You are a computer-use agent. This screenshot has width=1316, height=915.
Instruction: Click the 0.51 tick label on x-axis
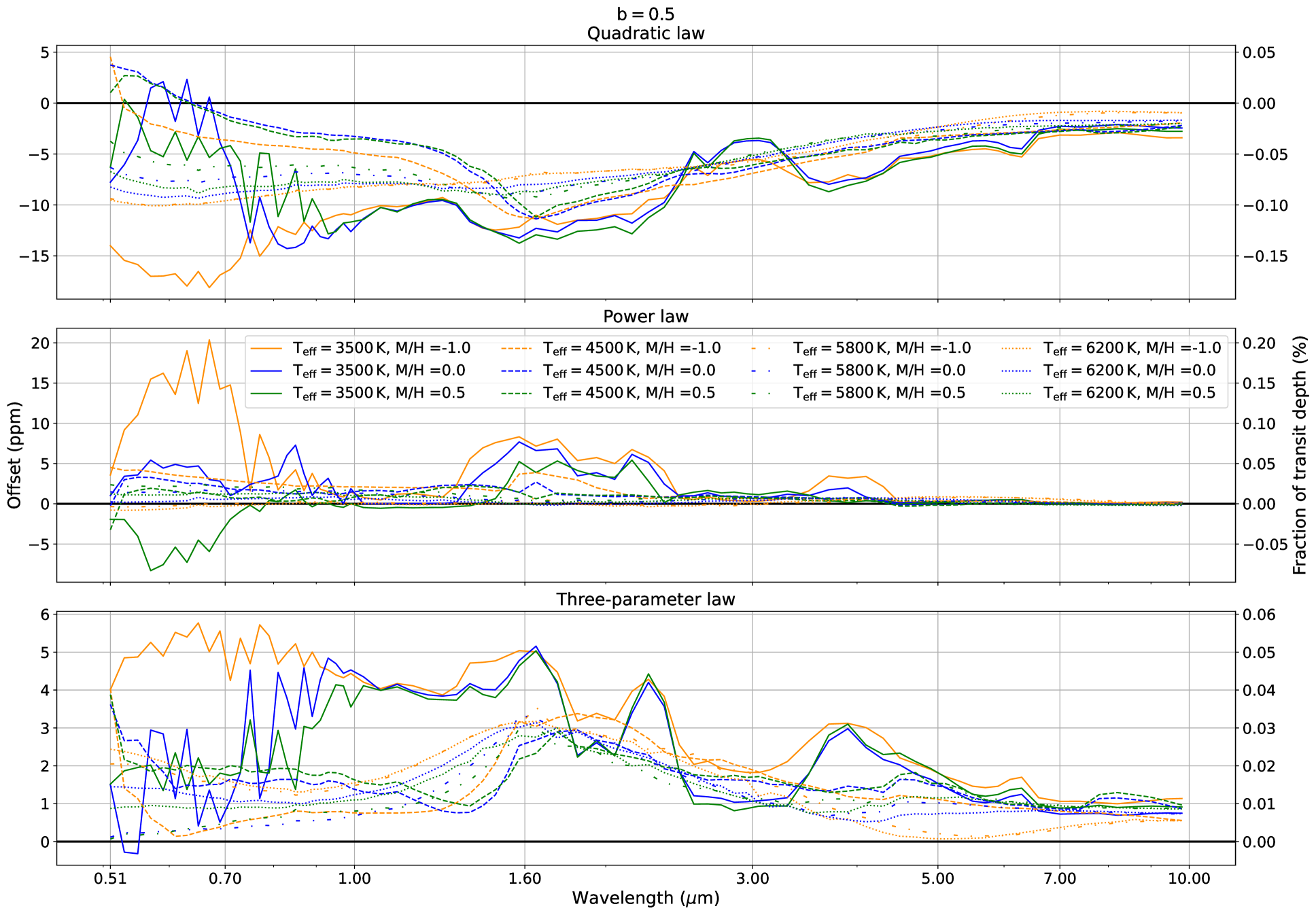pyautogui.click(x=110, y=878)
